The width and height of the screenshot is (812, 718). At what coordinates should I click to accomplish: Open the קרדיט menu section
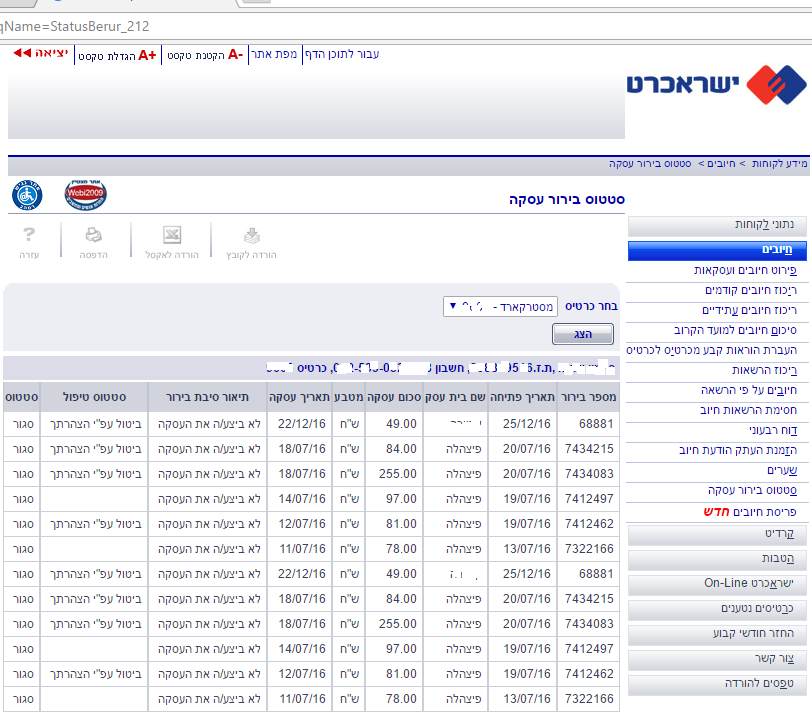717,535
